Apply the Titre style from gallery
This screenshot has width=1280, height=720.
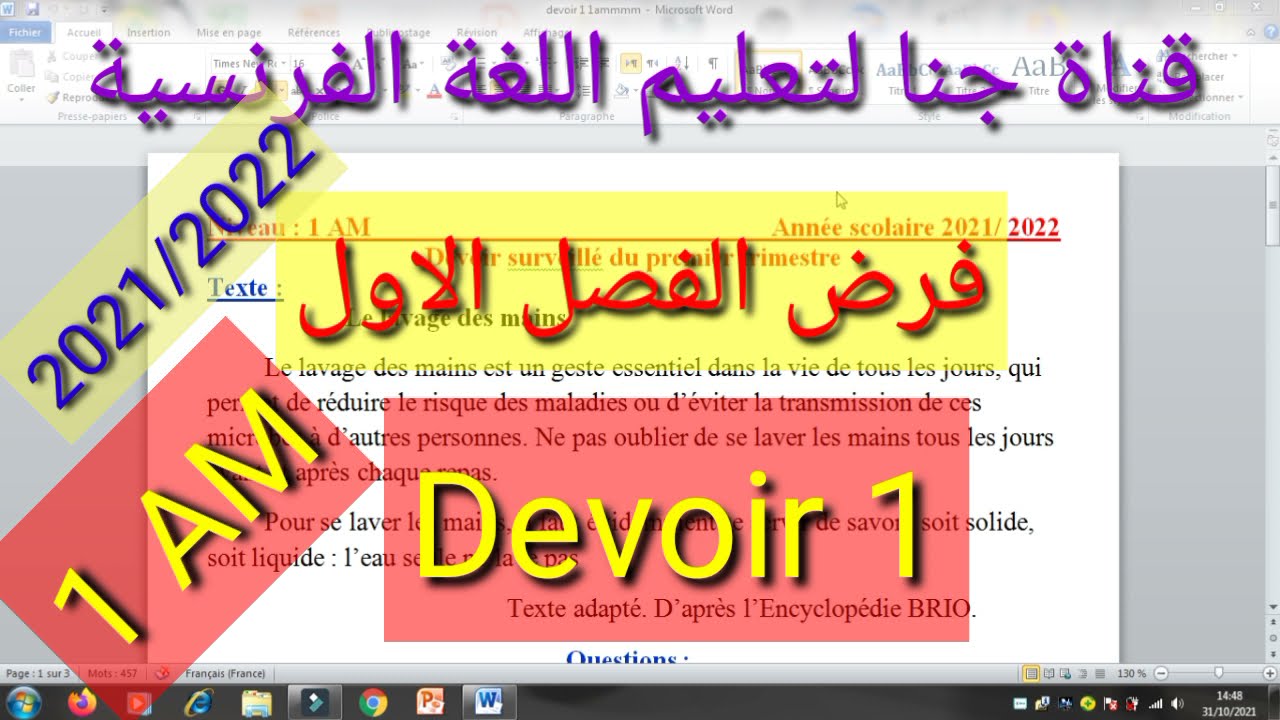coord(1037,75)
